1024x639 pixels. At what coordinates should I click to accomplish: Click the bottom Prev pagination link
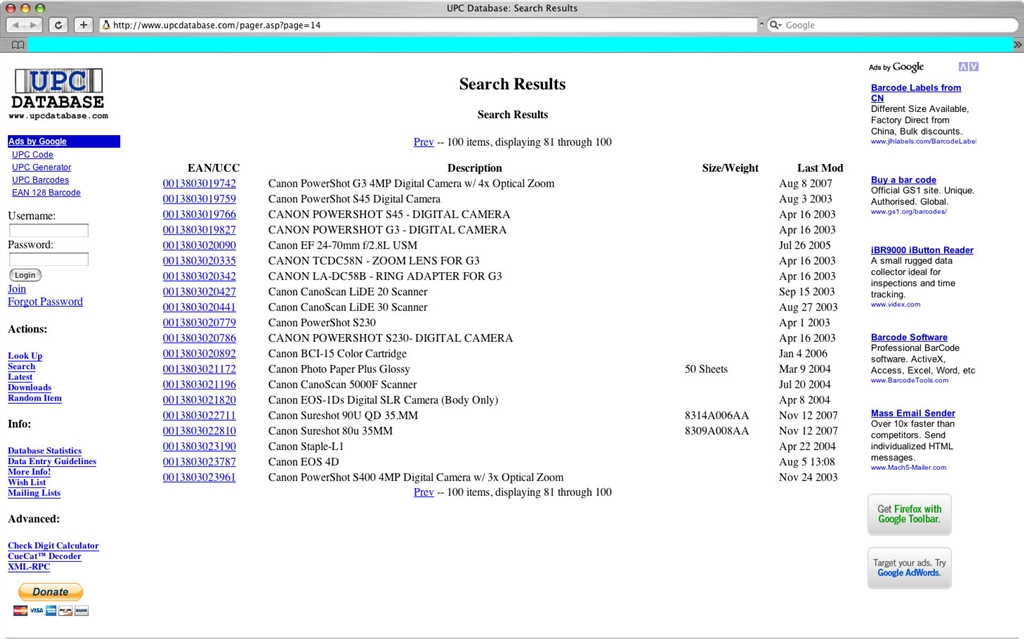424,492
